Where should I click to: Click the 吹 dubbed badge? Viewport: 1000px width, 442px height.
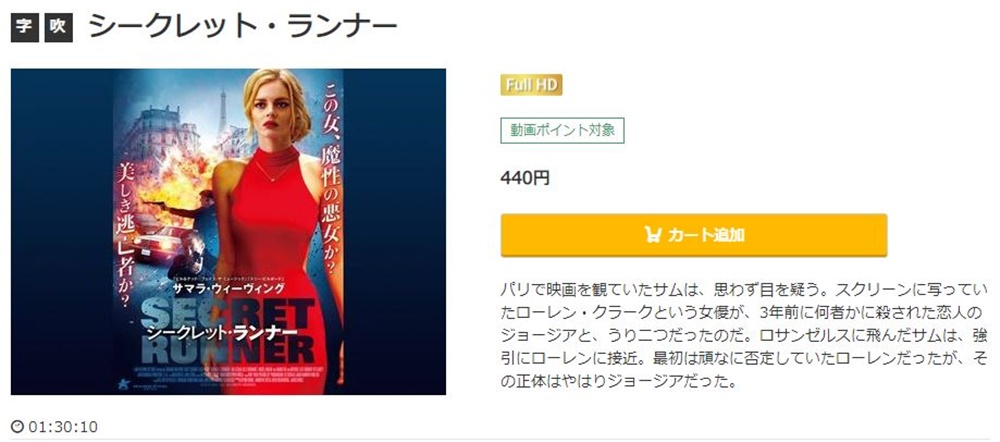point(58,28)
